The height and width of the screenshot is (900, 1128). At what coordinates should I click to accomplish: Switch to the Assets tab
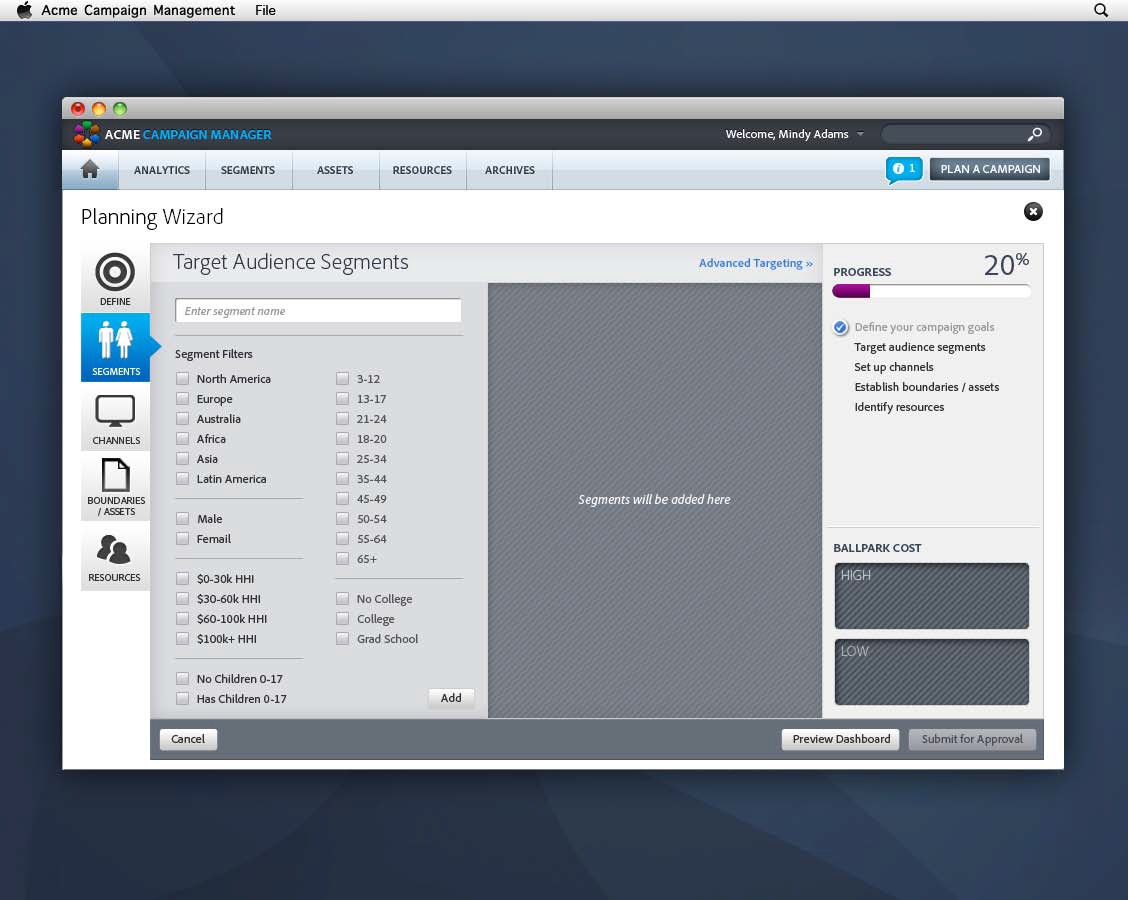pyautogui.click(x=335, y=170)
